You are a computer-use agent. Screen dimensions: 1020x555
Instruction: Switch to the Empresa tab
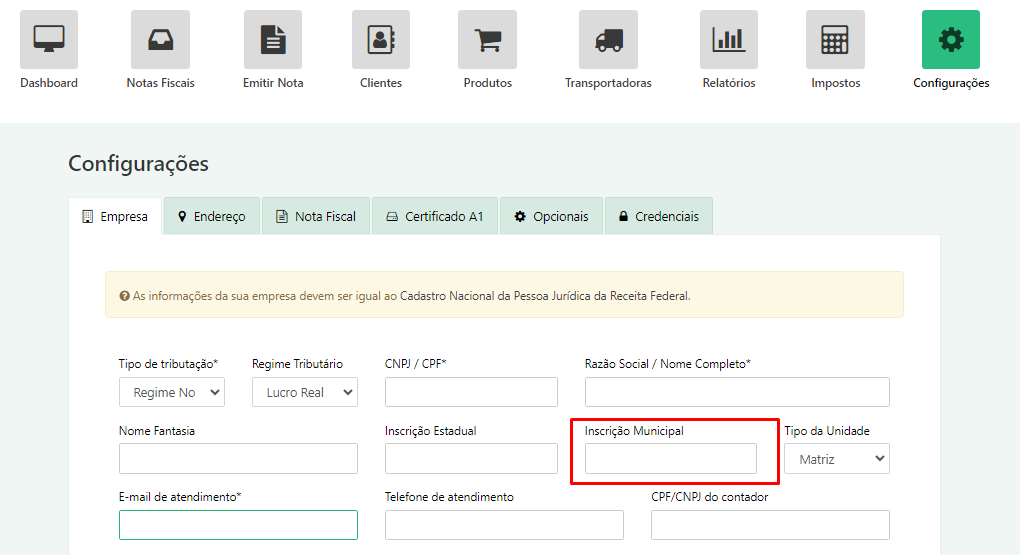click(x=115, y=217)
